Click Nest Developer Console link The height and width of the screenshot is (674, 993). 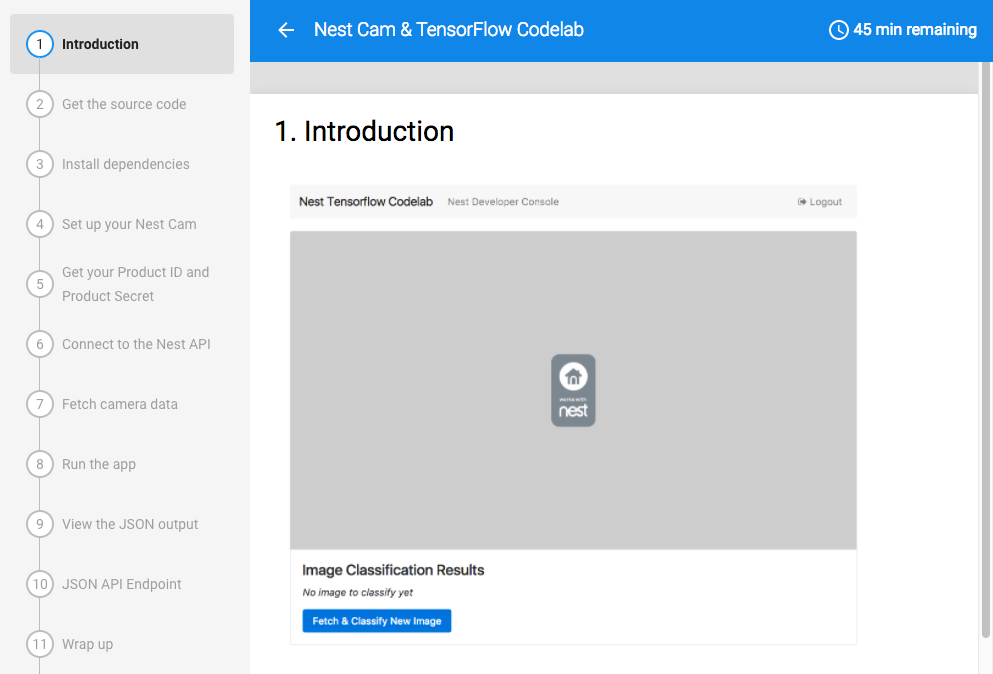[503, 202]
